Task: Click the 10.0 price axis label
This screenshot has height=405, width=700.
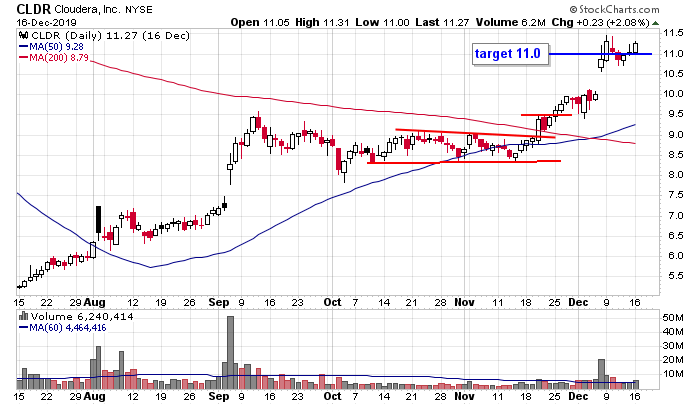Action: pos(673,93)
